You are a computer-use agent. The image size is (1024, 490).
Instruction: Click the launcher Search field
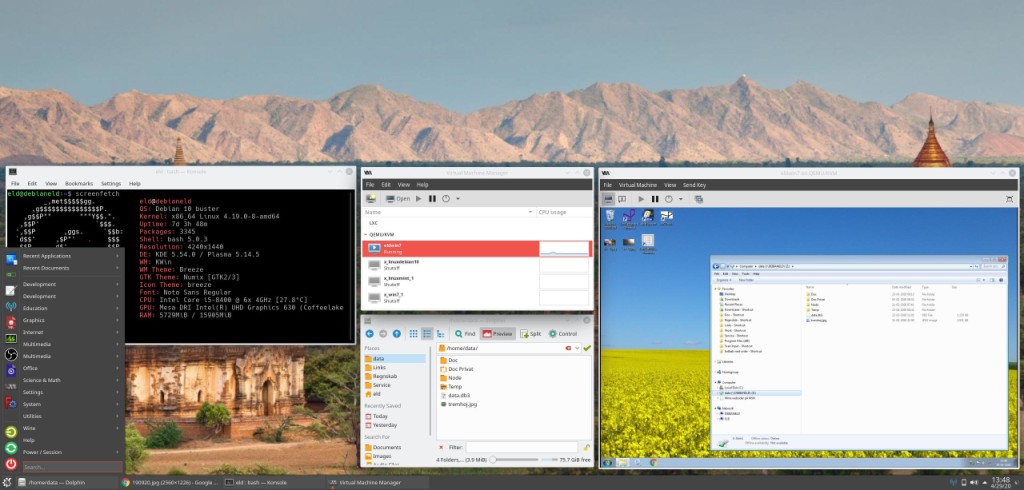click(72, 467)
